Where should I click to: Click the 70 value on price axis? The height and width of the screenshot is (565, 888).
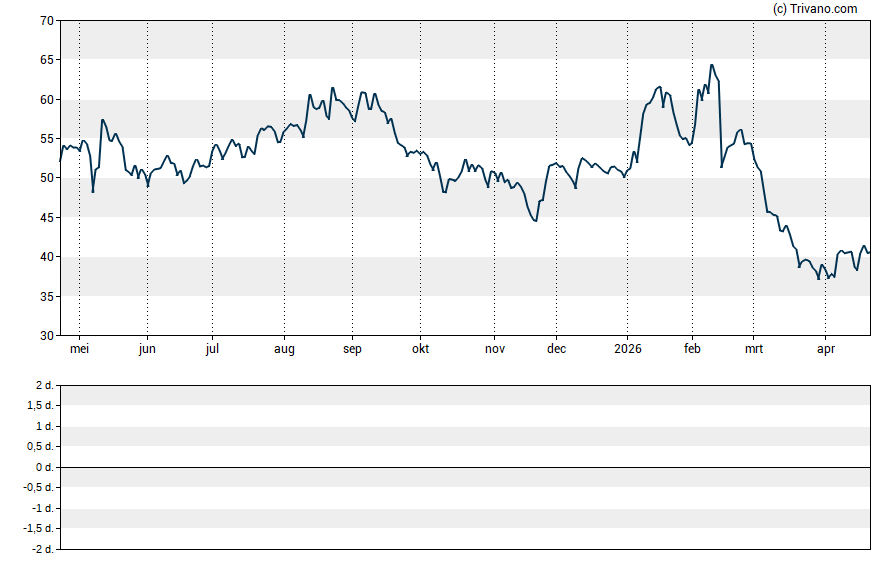pos(47,21)
